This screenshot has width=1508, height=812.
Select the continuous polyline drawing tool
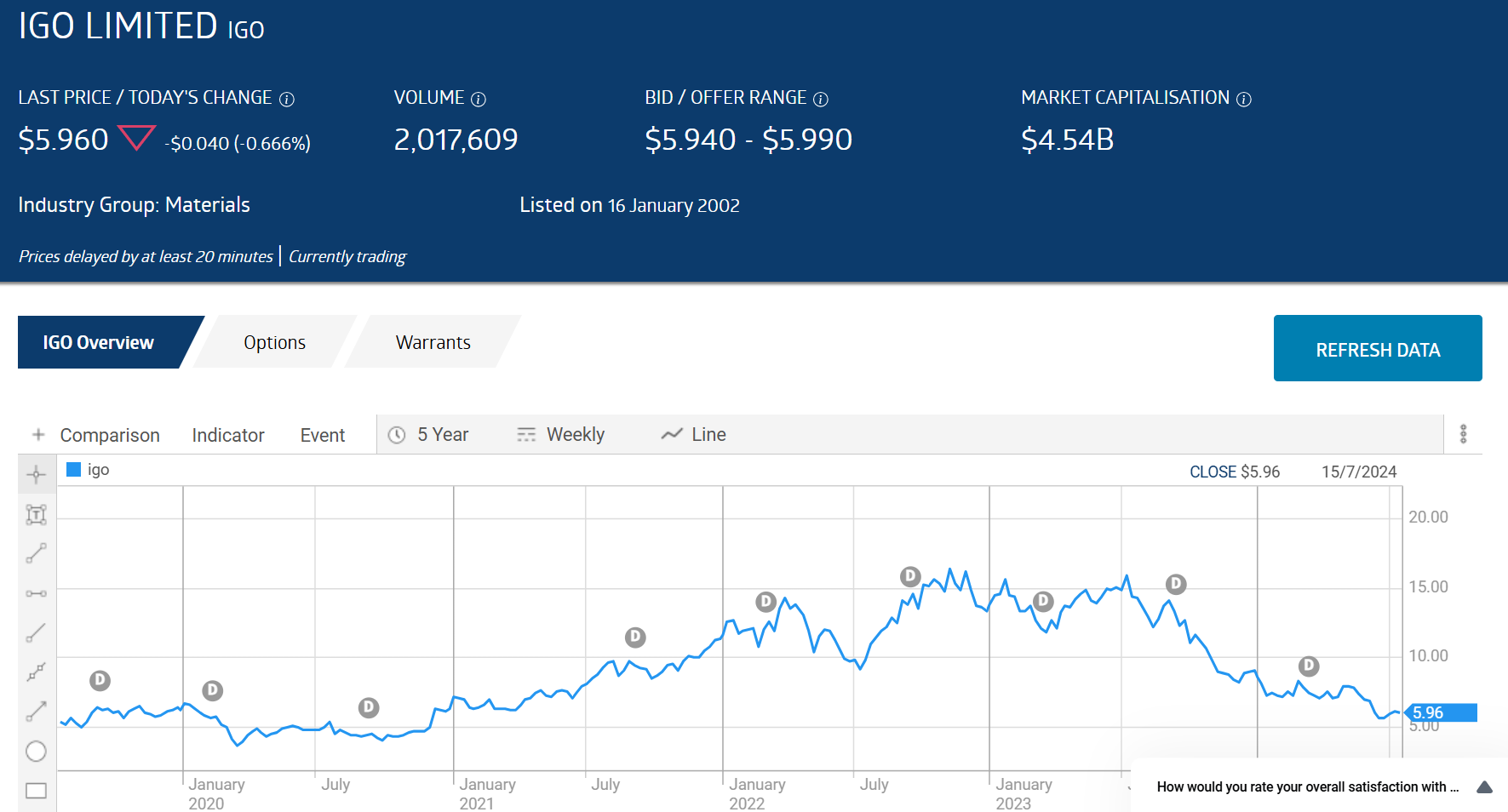[36, 672]
